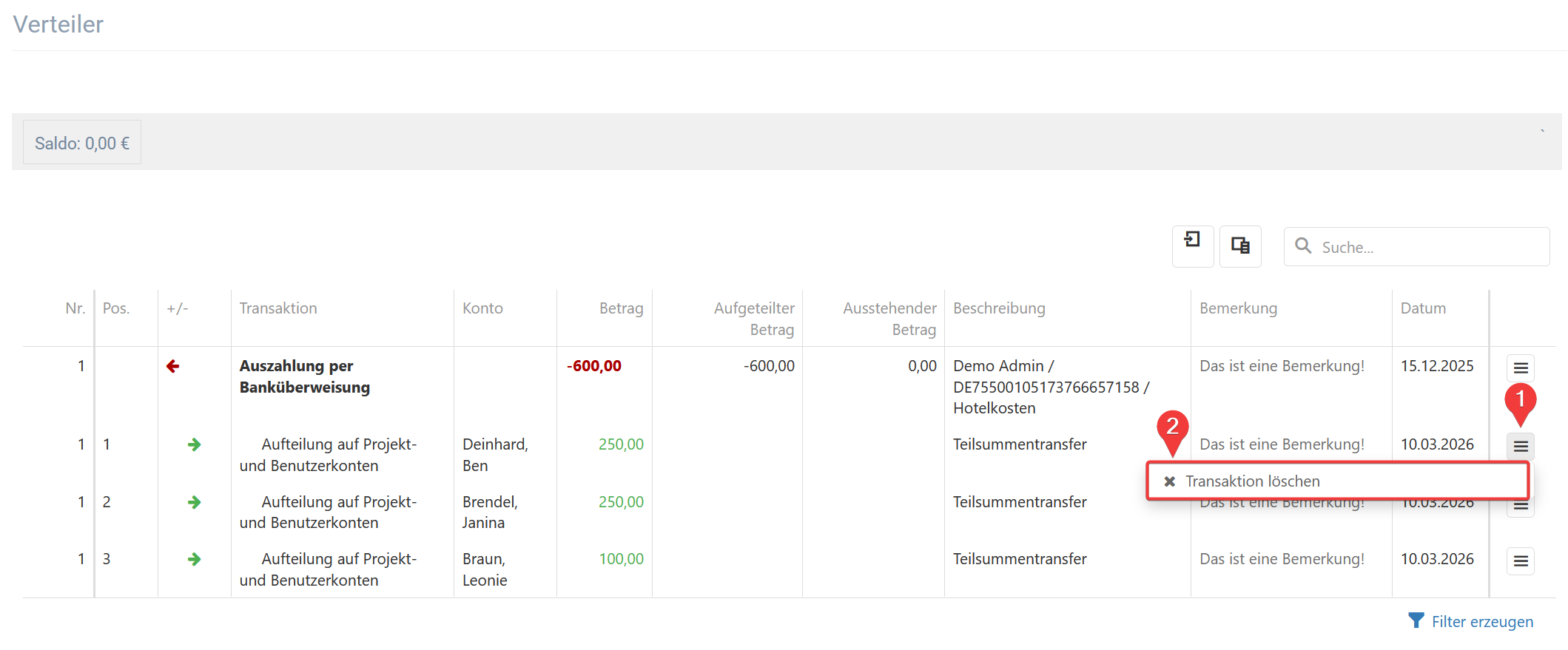This screenshot has width=1568, height=650.
Task: Click the X icon beside Transaktion löschen
Action: click(1170, 481)
